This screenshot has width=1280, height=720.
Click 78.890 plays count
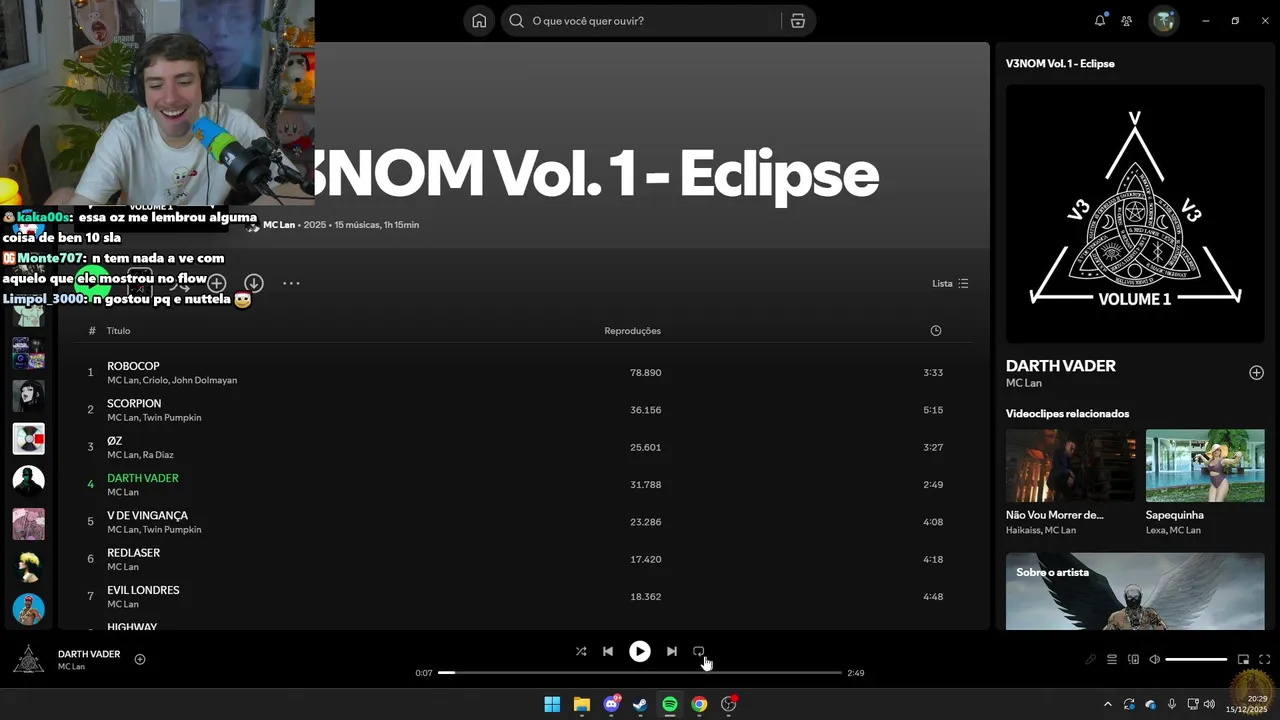pos(645,373)
